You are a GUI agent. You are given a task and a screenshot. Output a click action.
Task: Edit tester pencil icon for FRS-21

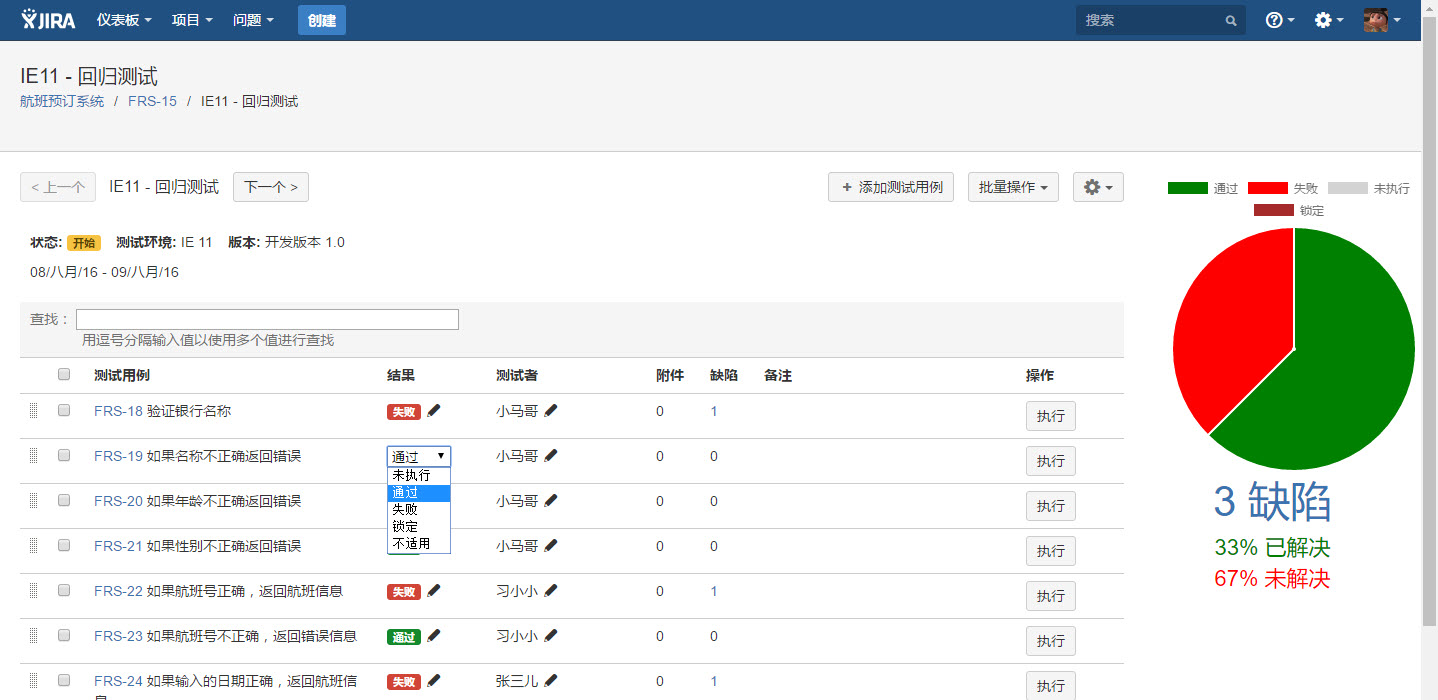551,545
